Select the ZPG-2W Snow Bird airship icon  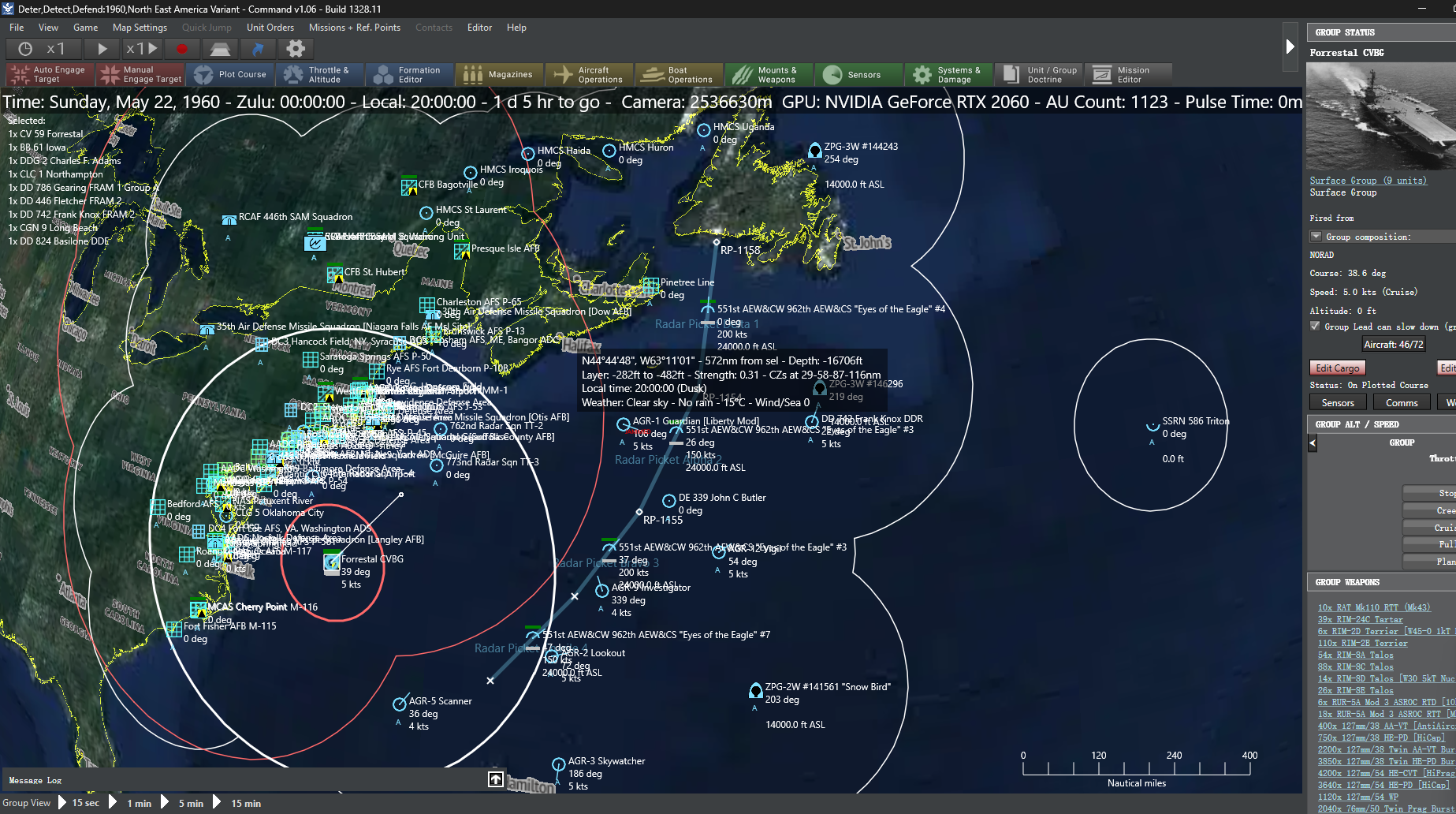click(x=755, y=691)
